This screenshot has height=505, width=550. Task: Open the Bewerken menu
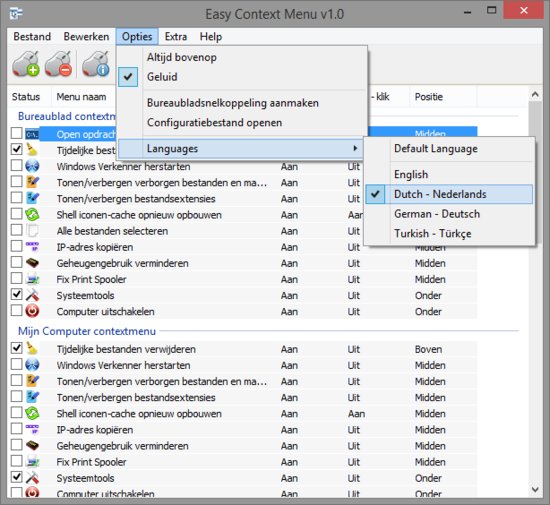[x=86, y=36]
